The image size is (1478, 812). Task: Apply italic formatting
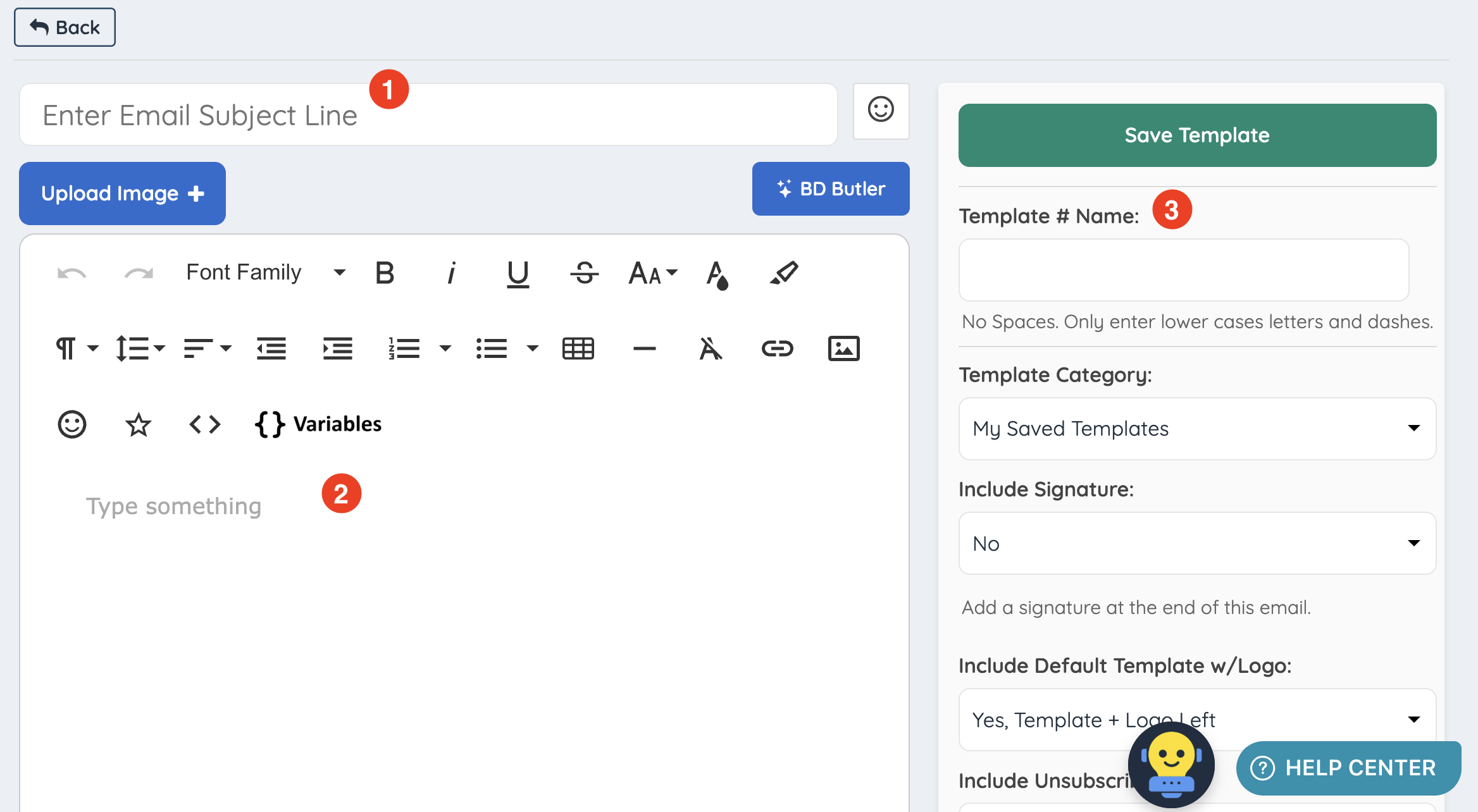tap(451, 273)
